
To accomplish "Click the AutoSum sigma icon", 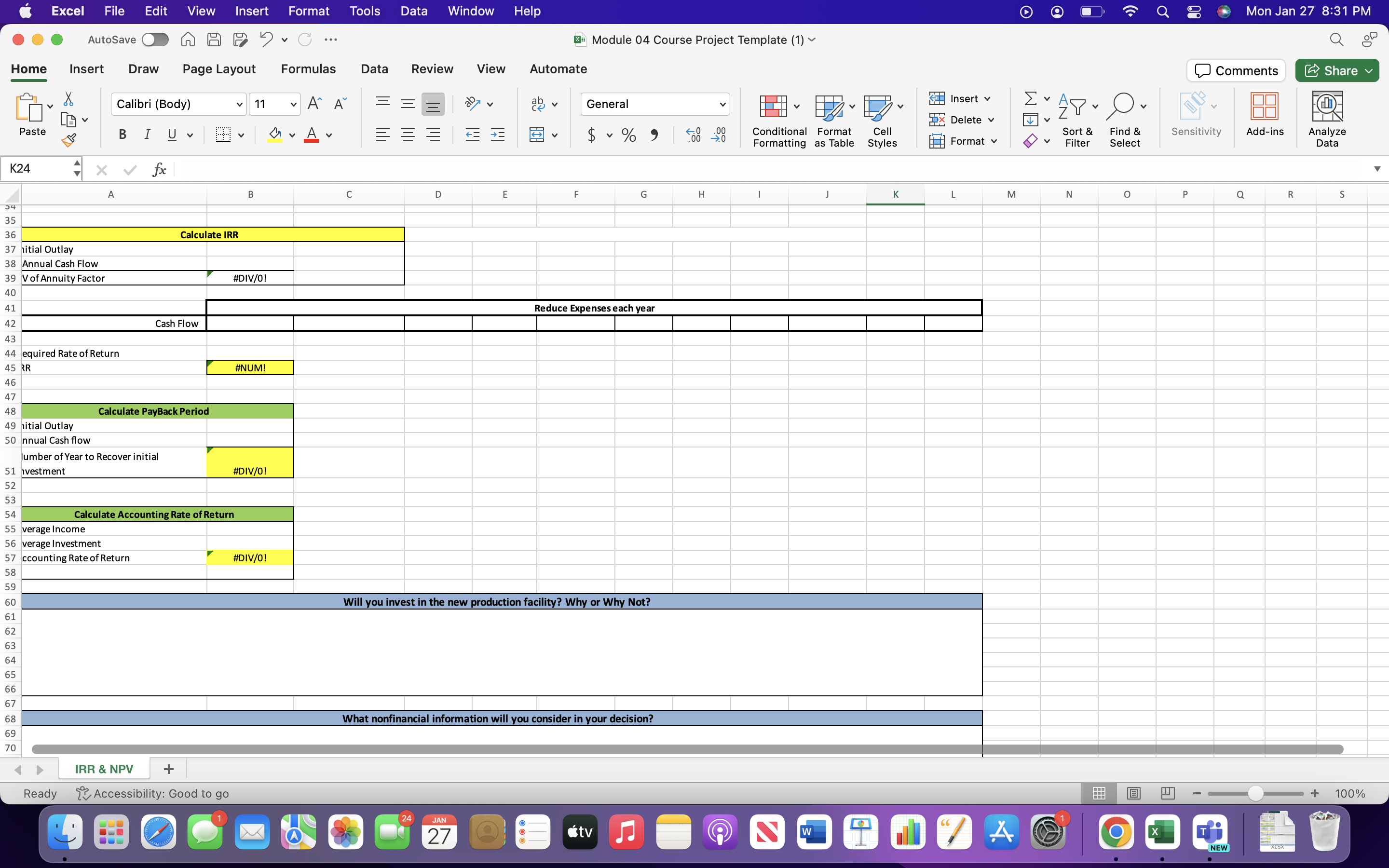I will click(1030, 98).
